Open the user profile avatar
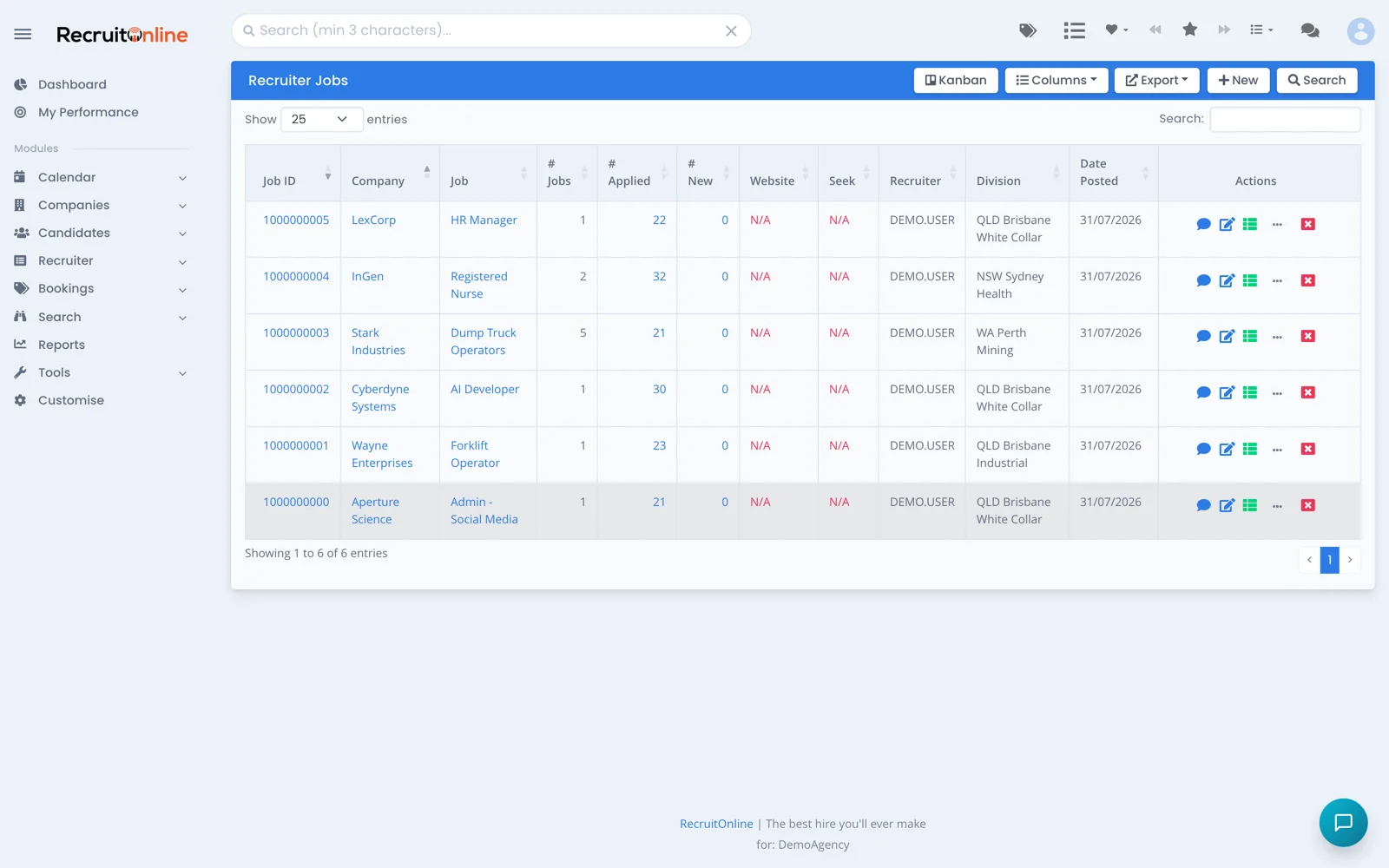The height and width of the screenshot is (868, 1389). pos(1360,31)
